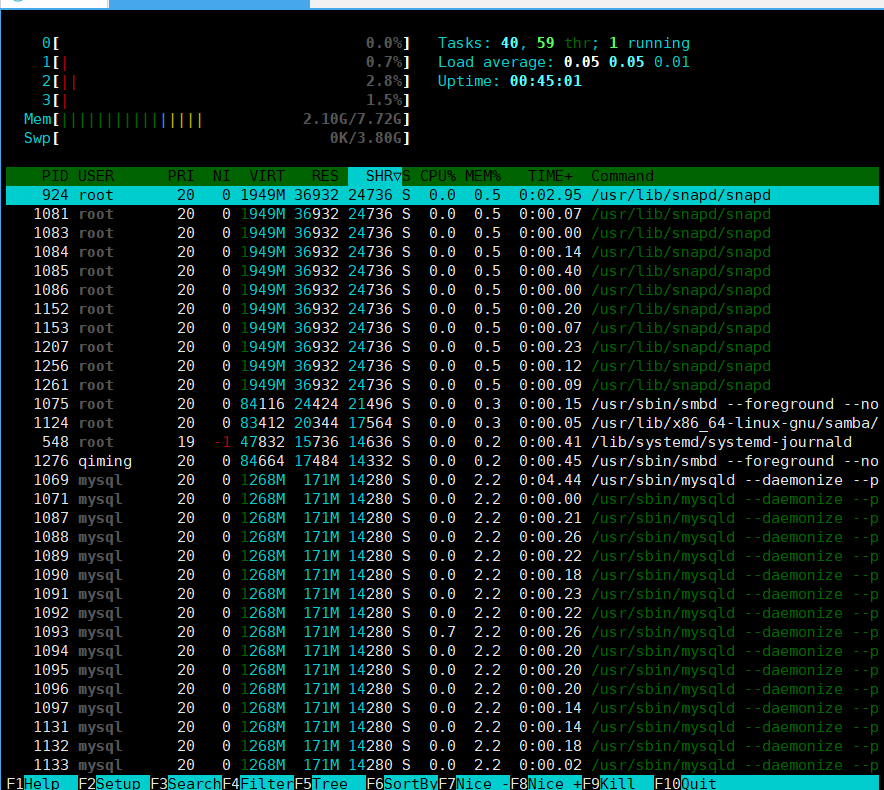Viewport: 884px width, 790px height.
Task: Decrease priority with F7 Nice -
Action: click(x=474, y=783)
